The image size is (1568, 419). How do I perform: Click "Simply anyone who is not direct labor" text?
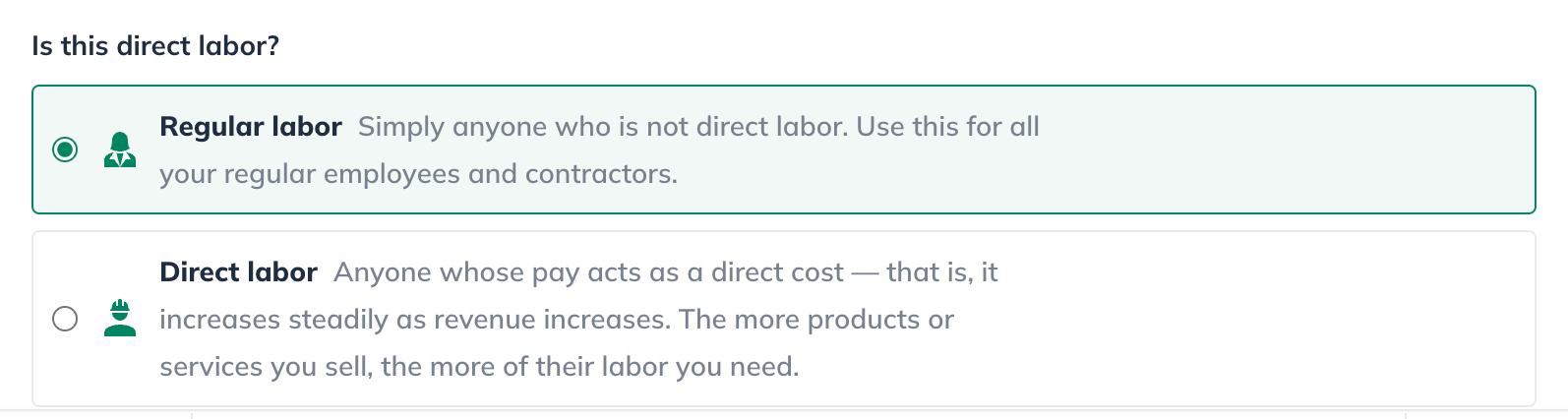click(x=602, y=127)
